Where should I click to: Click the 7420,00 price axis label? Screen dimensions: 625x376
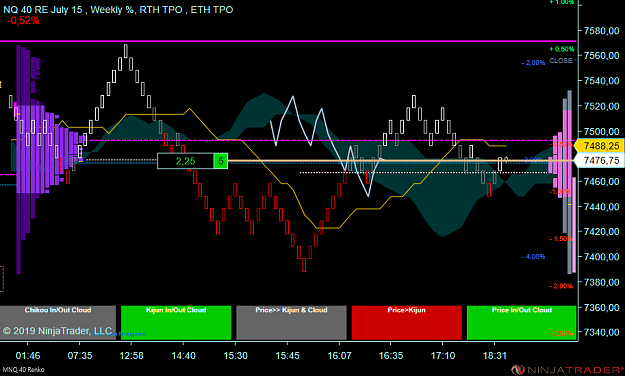tap(601, 232)
